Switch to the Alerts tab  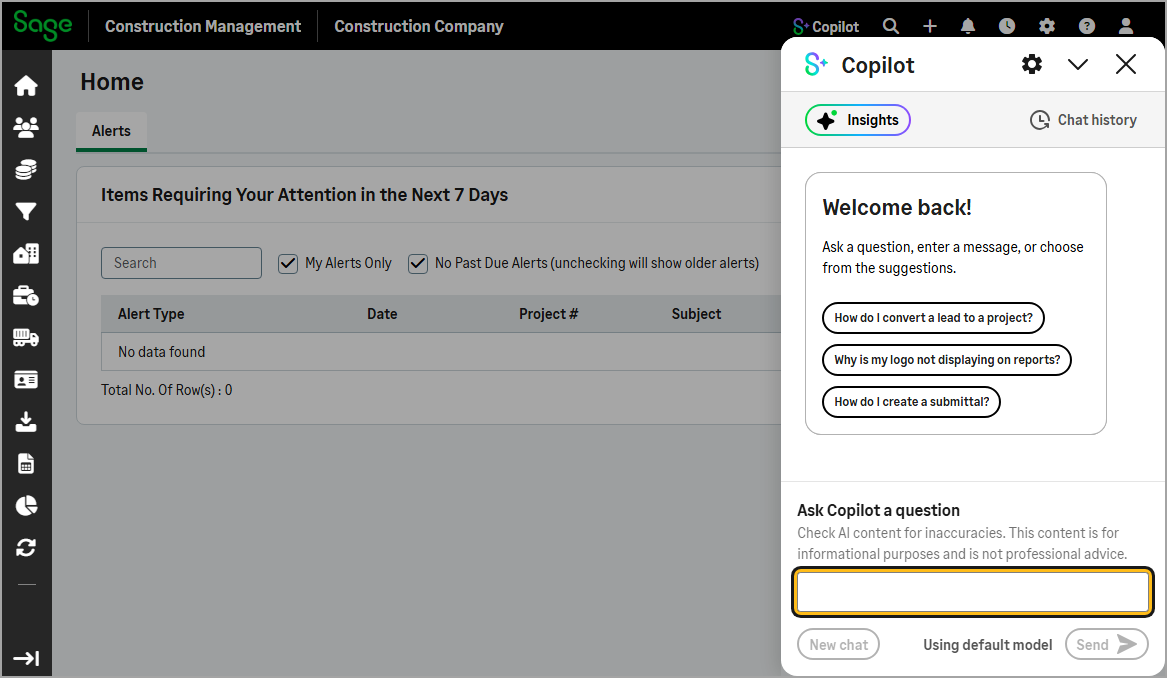click(x=110, y=130)
